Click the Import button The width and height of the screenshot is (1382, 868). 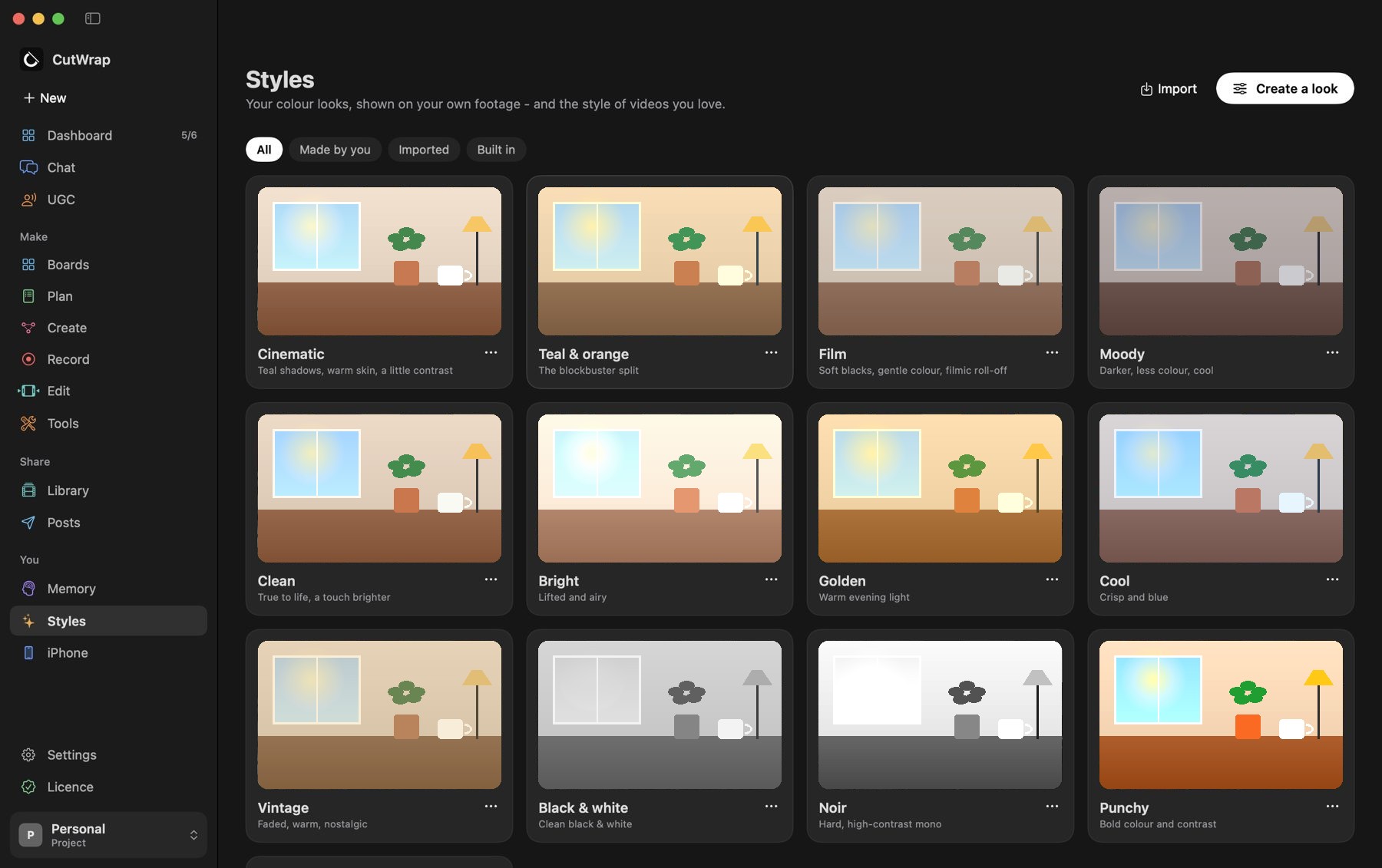[1168, 88]
